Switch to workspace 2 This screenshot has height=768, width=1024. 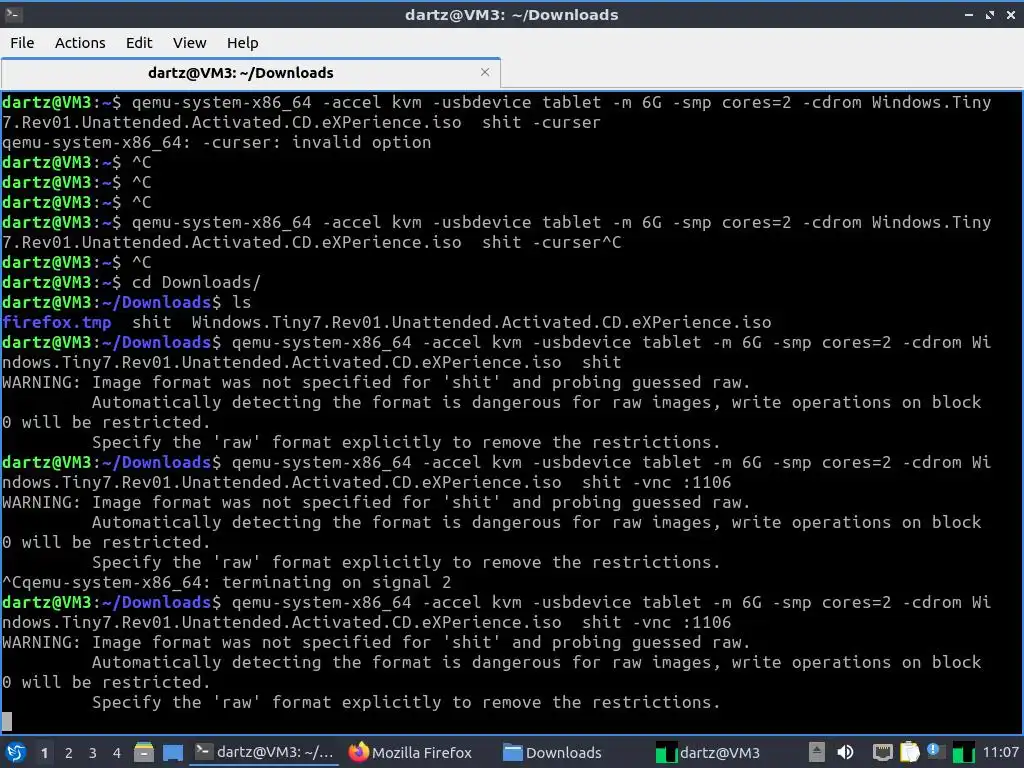coord(68,753)
